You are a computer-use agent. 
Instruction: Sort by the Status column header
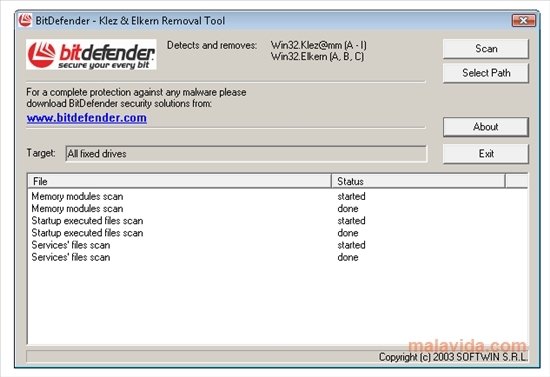(418, 181)
